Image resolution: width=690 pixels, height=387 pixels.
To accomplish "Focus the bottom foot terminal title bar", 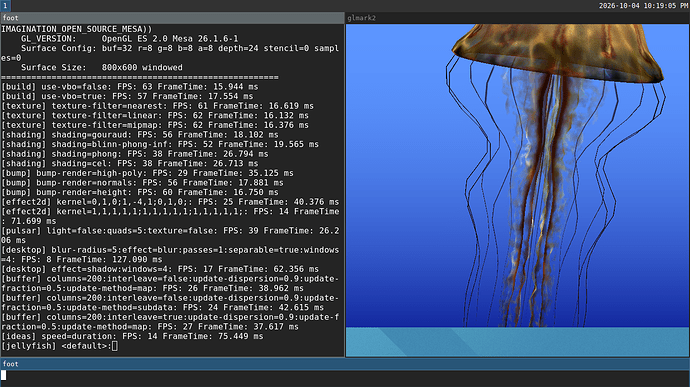I will click(345, 364).
